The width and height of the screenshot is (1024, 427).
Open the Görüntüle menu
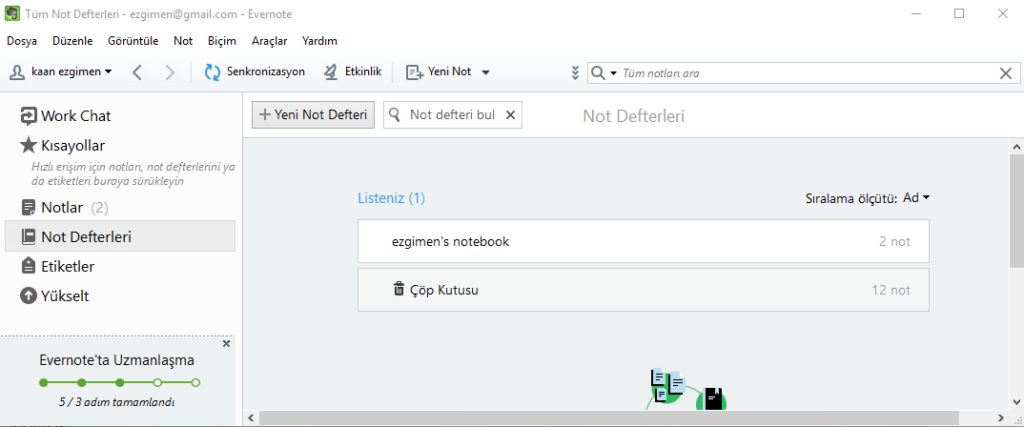click(133, 41)
